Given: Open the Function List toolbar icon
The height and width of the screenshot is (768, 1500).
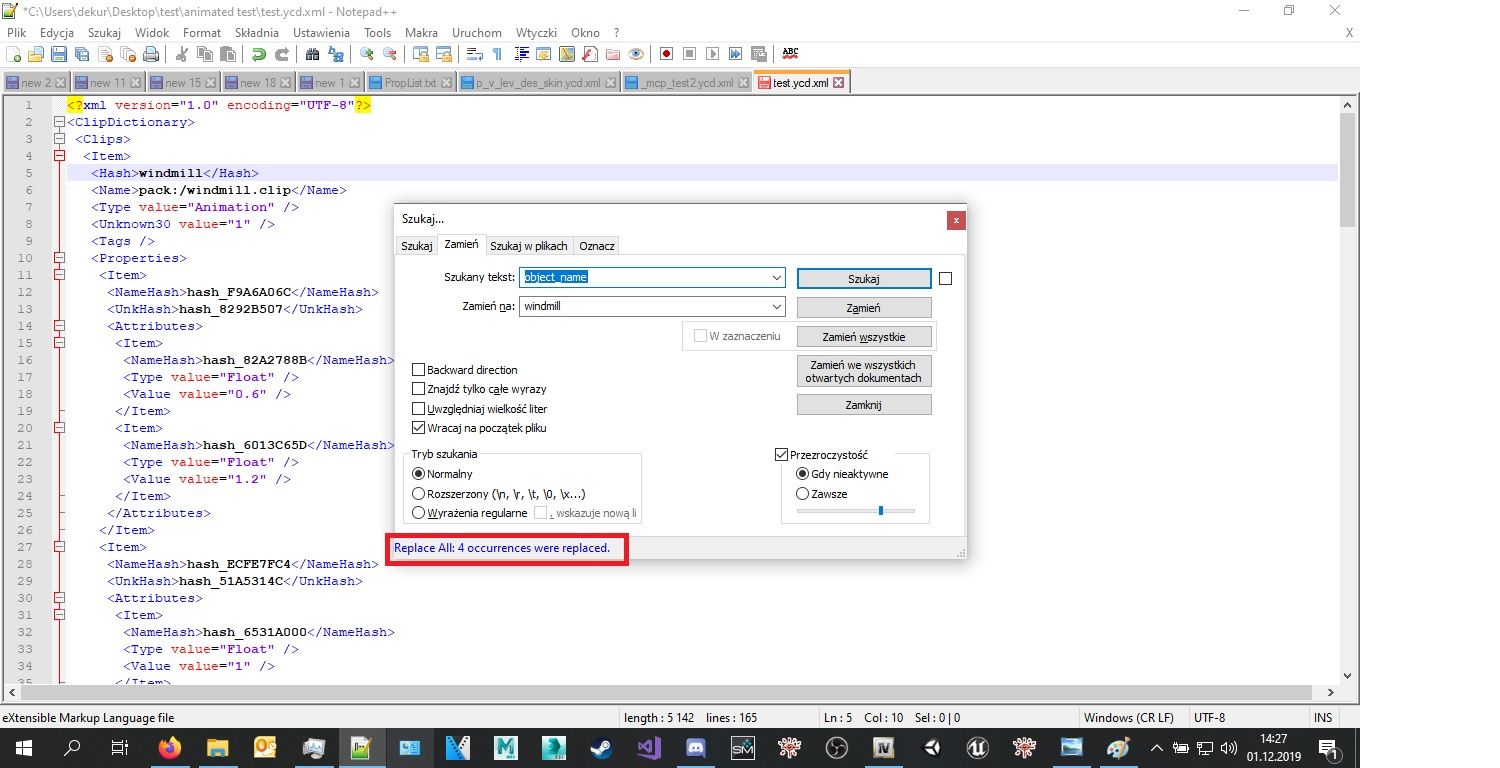Looking at the screenshot, I should click(590, 54).
